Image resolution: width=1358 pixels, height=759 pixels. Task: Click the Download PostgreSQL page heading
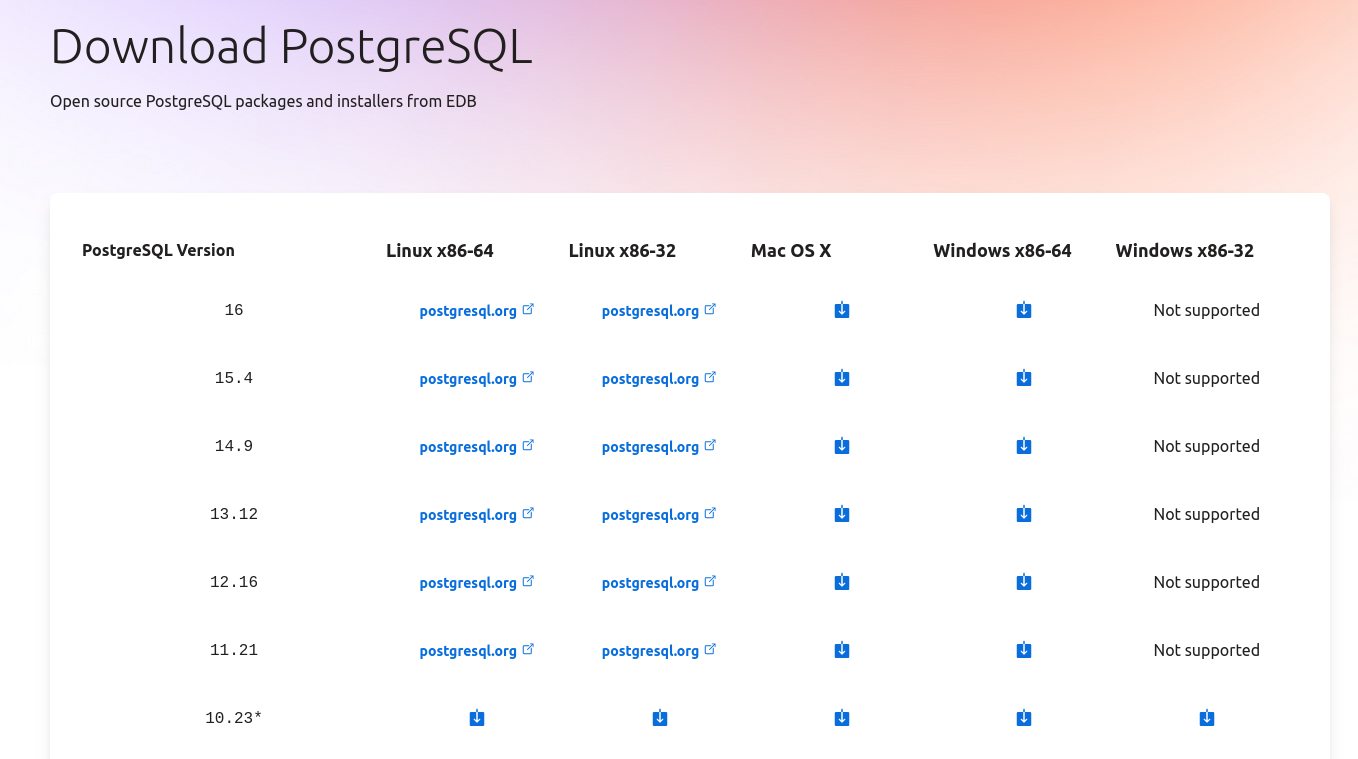291,47
